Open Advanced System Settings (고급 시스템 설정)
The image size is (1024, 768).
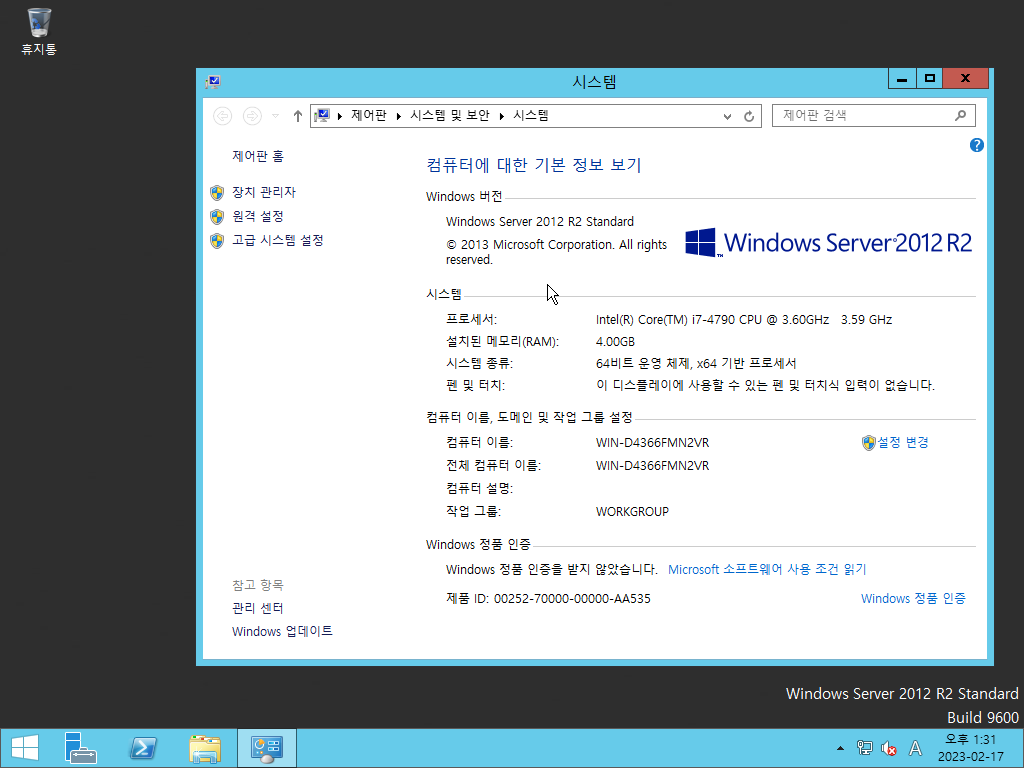tap(278, 240)
